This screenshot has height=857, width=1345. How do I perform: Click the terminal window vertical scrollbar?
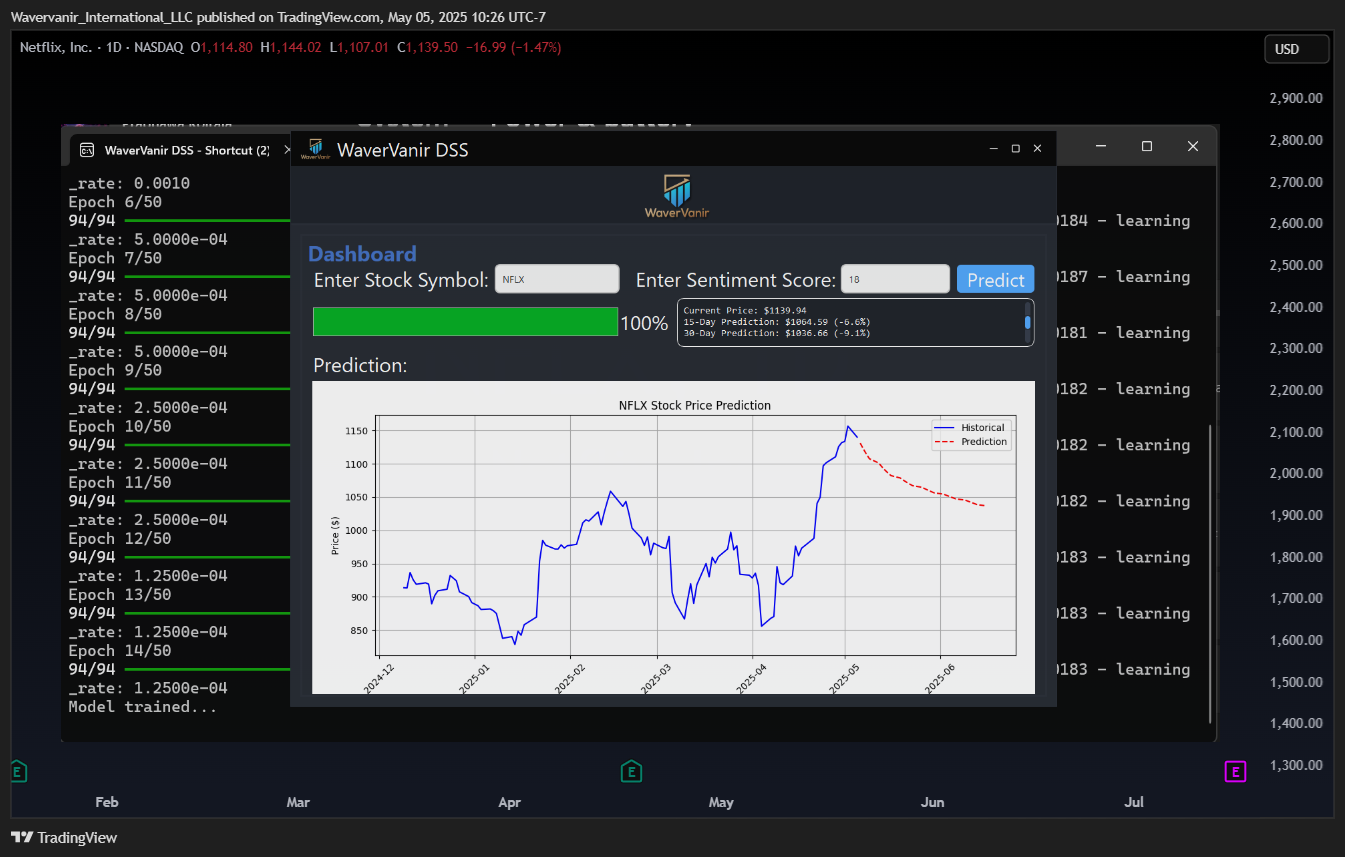pyautogui.click(x=1211, y=573)
